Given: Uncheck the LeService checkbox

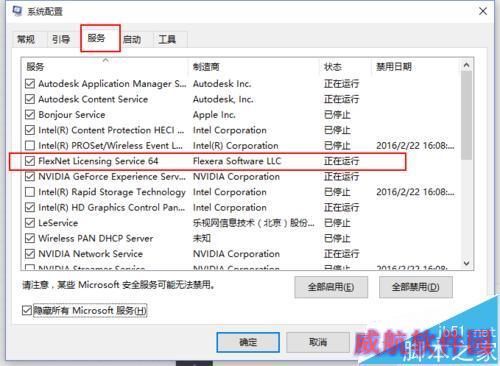Looking at the screenshot, I should [30, 223].
